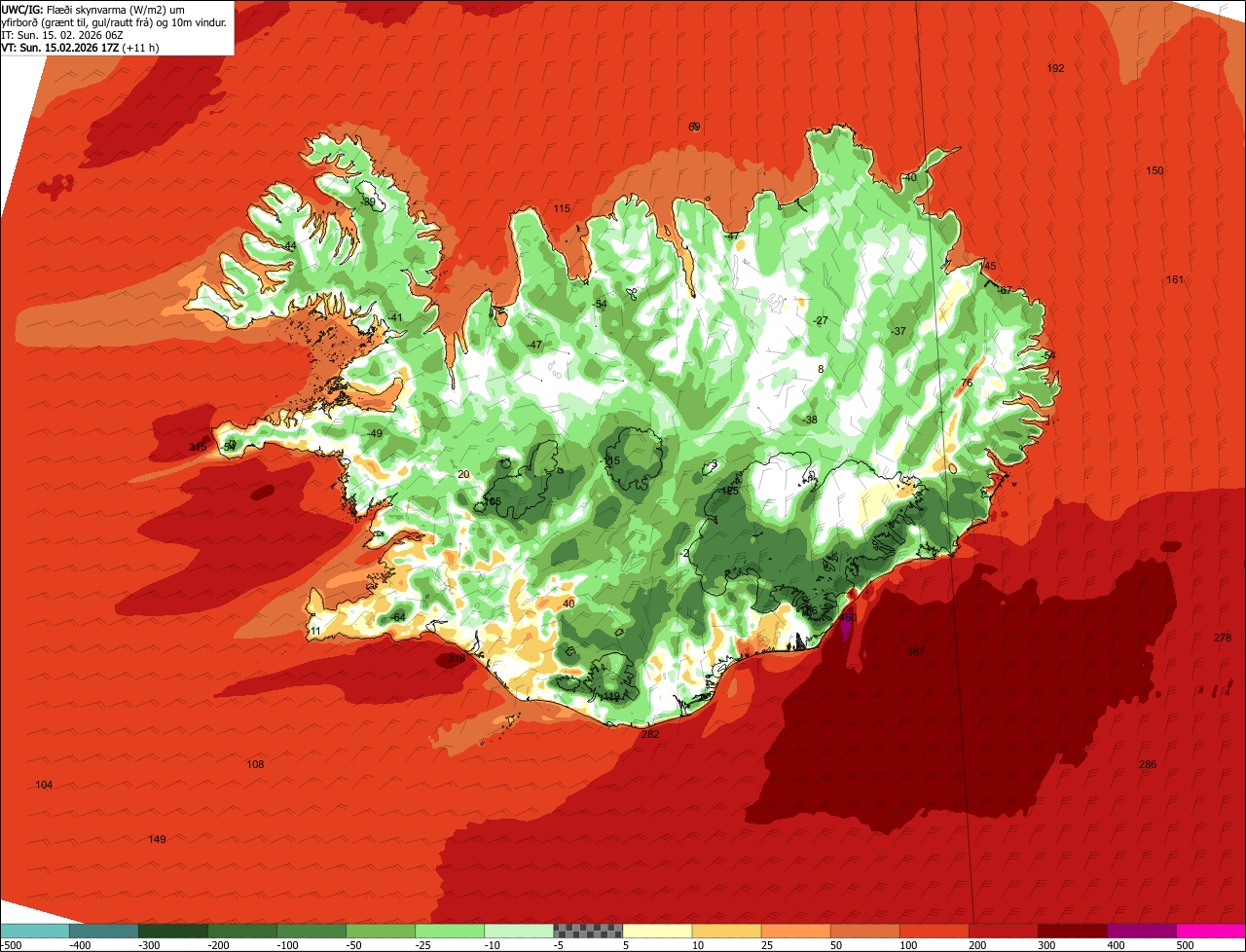
Task: Click the -39 value in the Westfjords
Action: point(368,201)
